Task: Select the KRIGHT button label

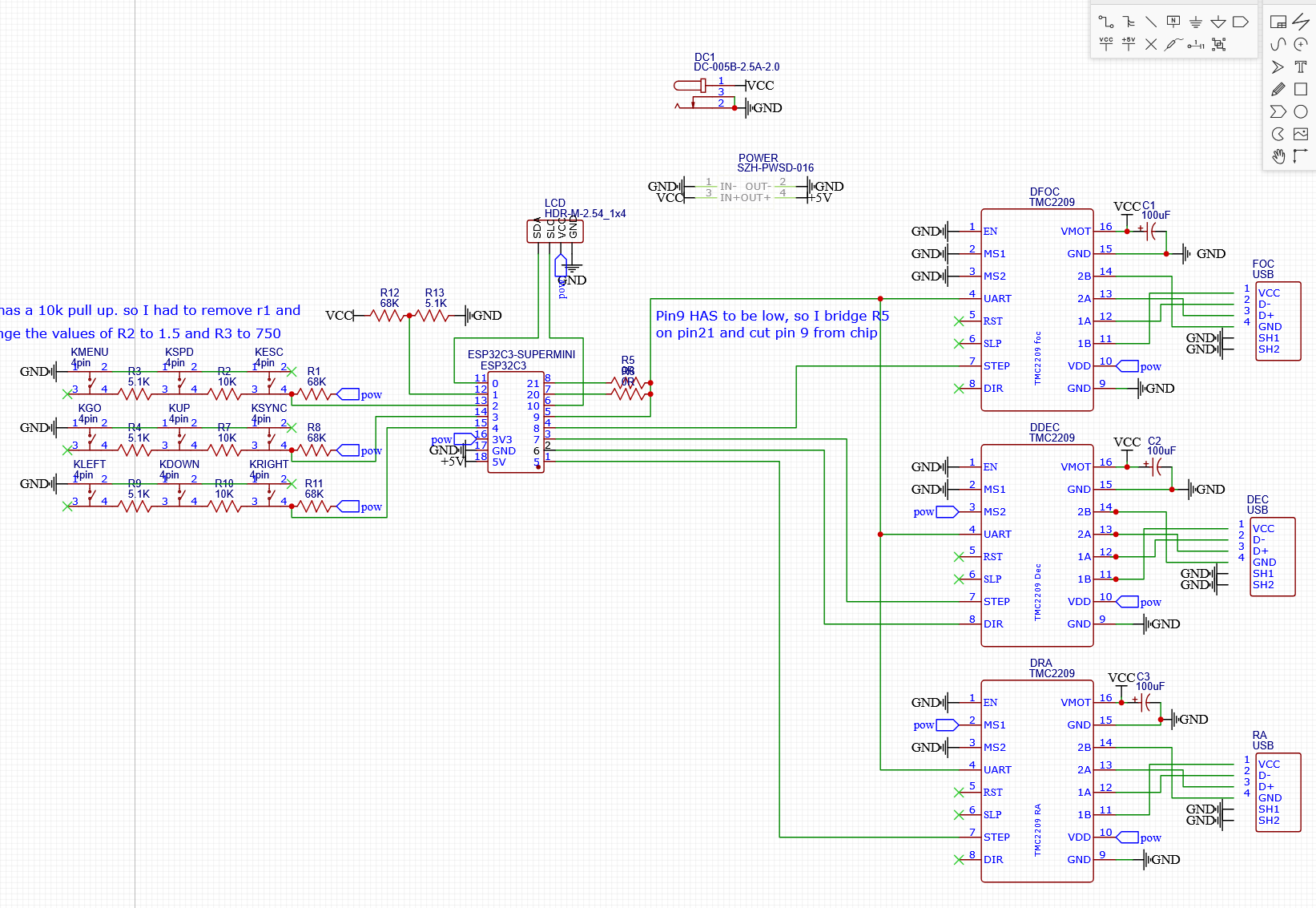Action: pyautogui.click(x=268, y=470)
